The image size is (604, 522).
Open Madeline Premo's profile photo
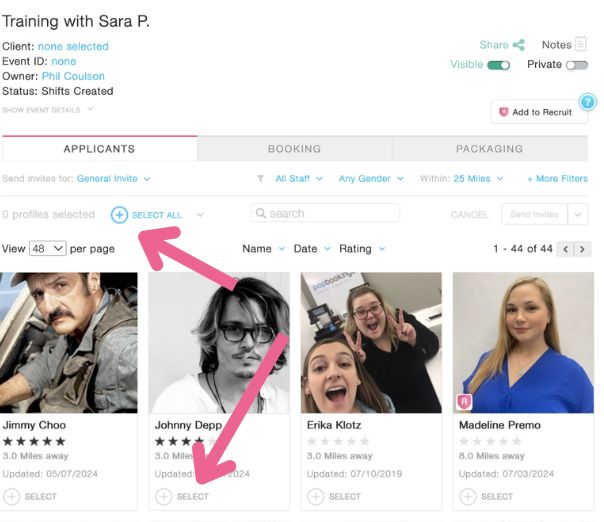pyautogui.click(x=523, y=342)
